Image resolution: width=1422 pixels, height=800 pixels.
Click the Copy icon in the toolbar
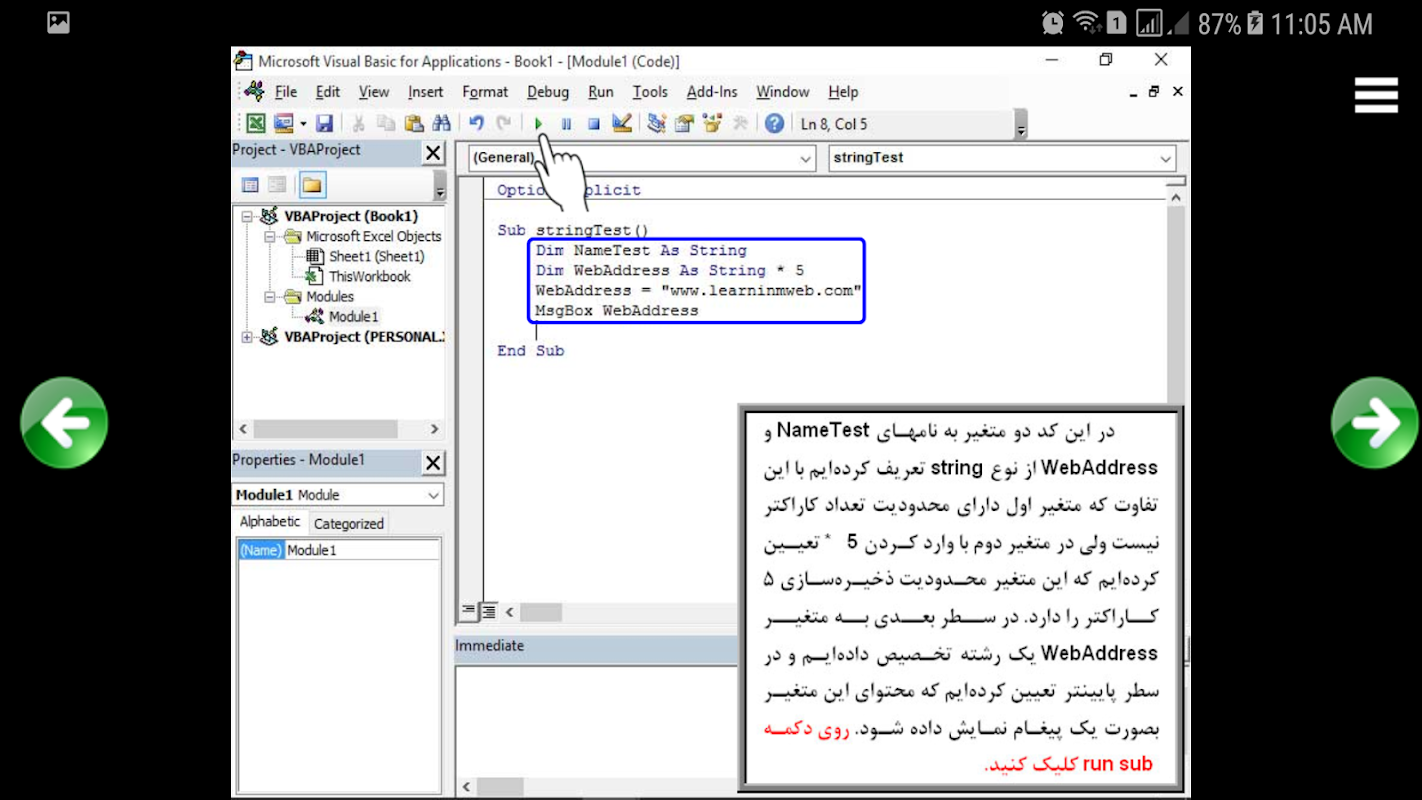(386, 124)
